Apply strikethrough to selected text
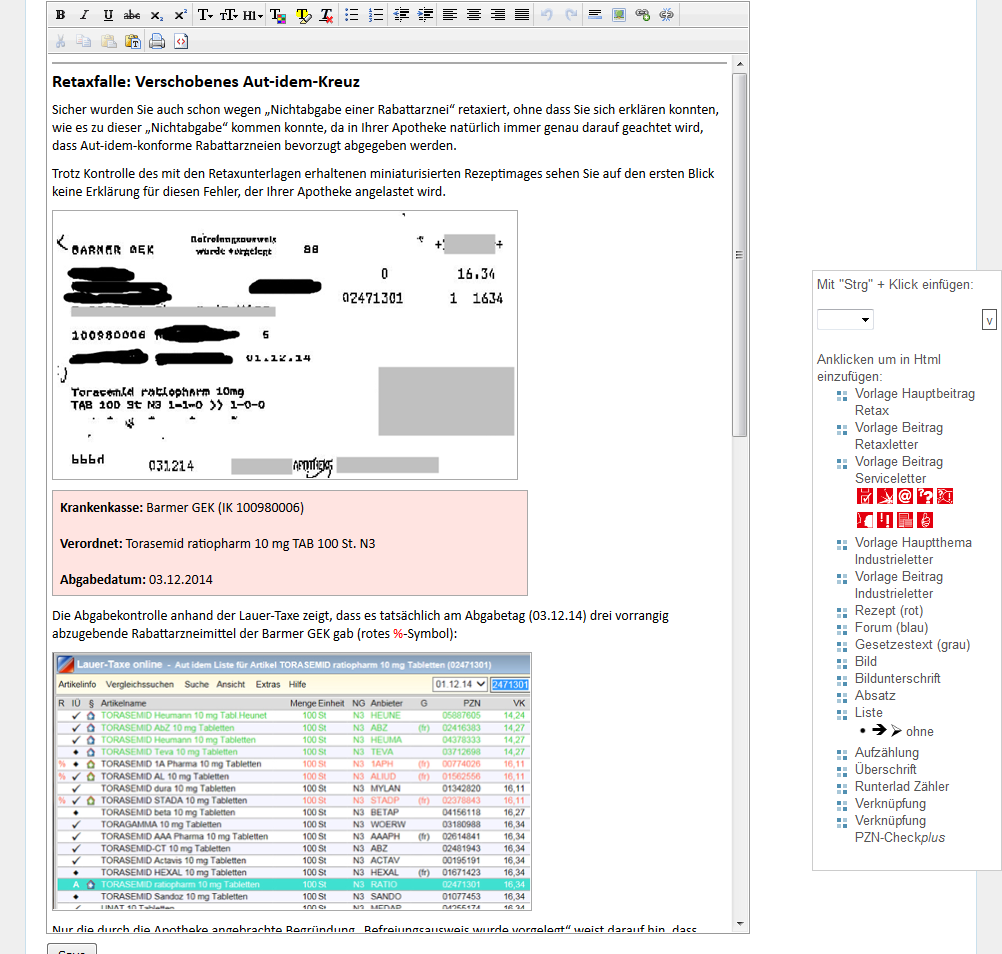 131,15
